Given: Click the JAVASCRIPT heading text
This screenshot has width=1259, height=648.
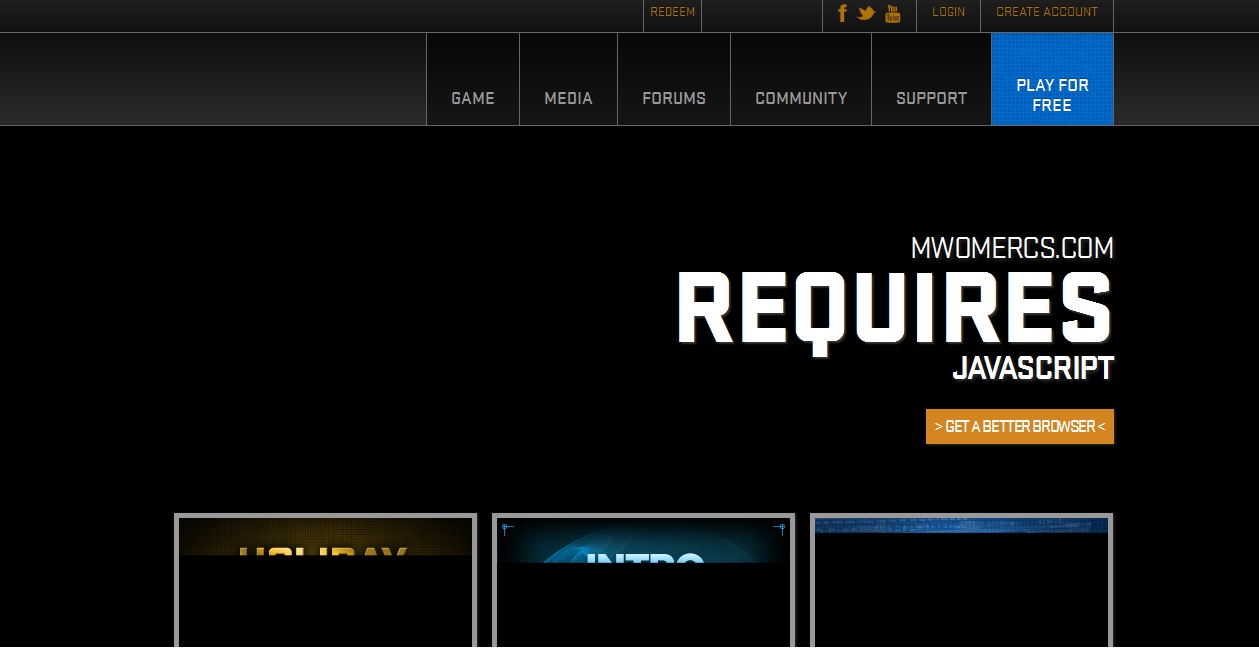Looking at the screenshot, I should point(1033,368).
